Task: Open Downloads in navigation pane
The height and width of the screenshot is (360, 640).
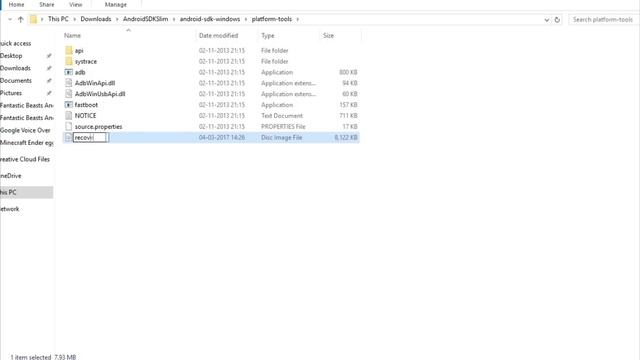Action: (15, 68)
